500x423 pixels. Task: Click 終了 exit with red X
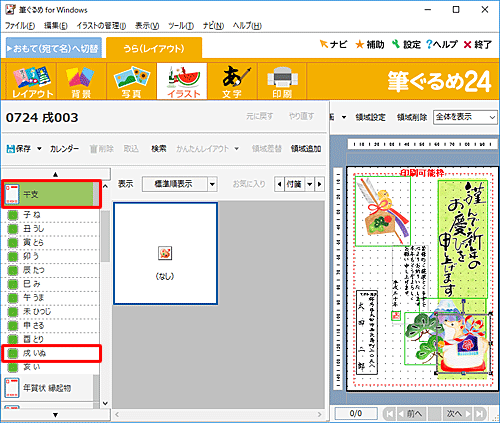pos(478,44)
